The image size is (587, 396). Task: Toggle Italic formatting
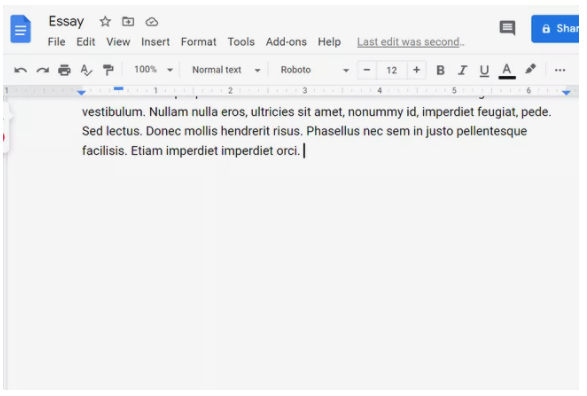463,70
